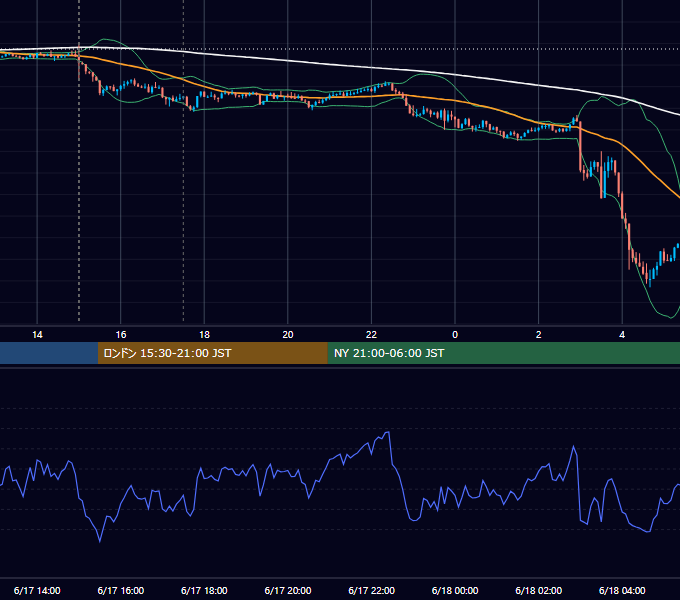Click the 6/18 00:00 date label
This screenshot has width=680, height=600.
[x=455, y=590]
